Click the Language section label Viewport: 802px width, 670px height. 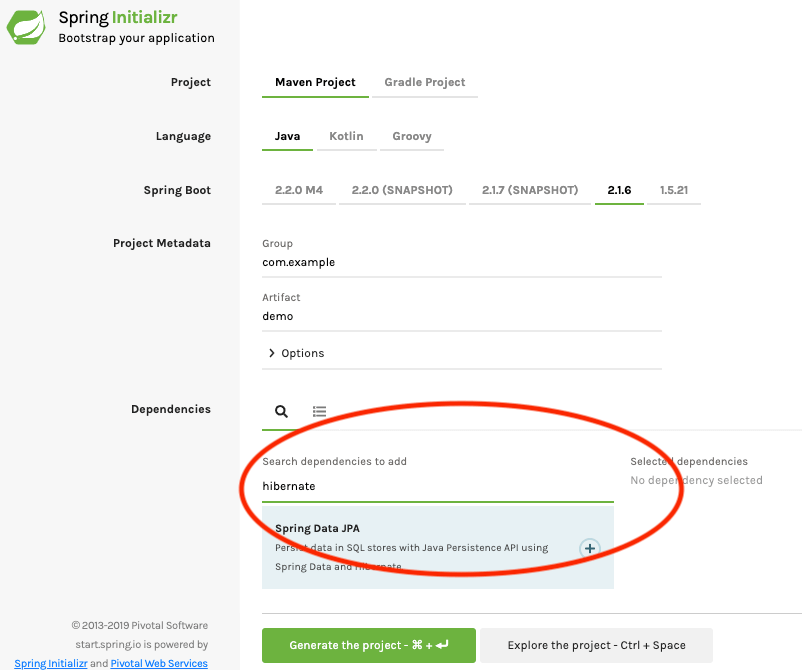click(183, 137)
